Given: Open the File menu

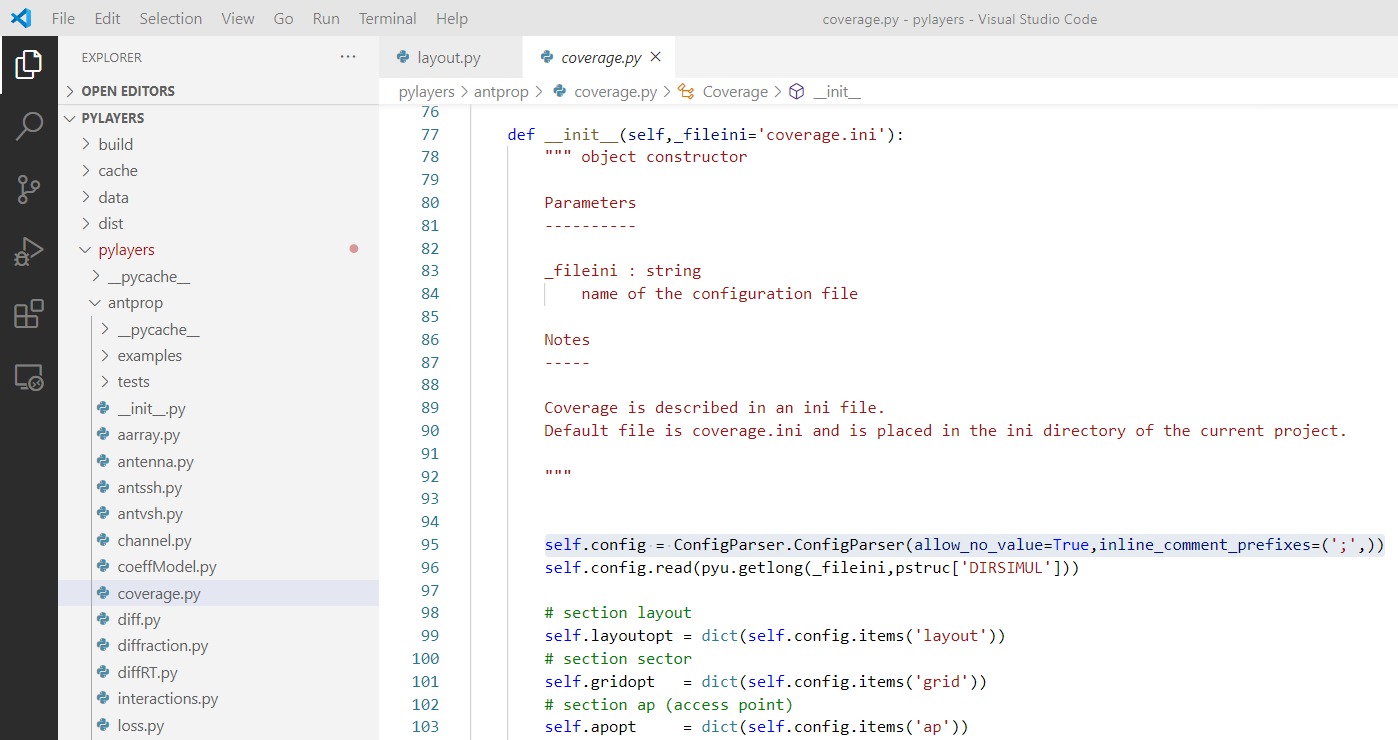Looking at the screenshot, I should click(x=63, y=18).
